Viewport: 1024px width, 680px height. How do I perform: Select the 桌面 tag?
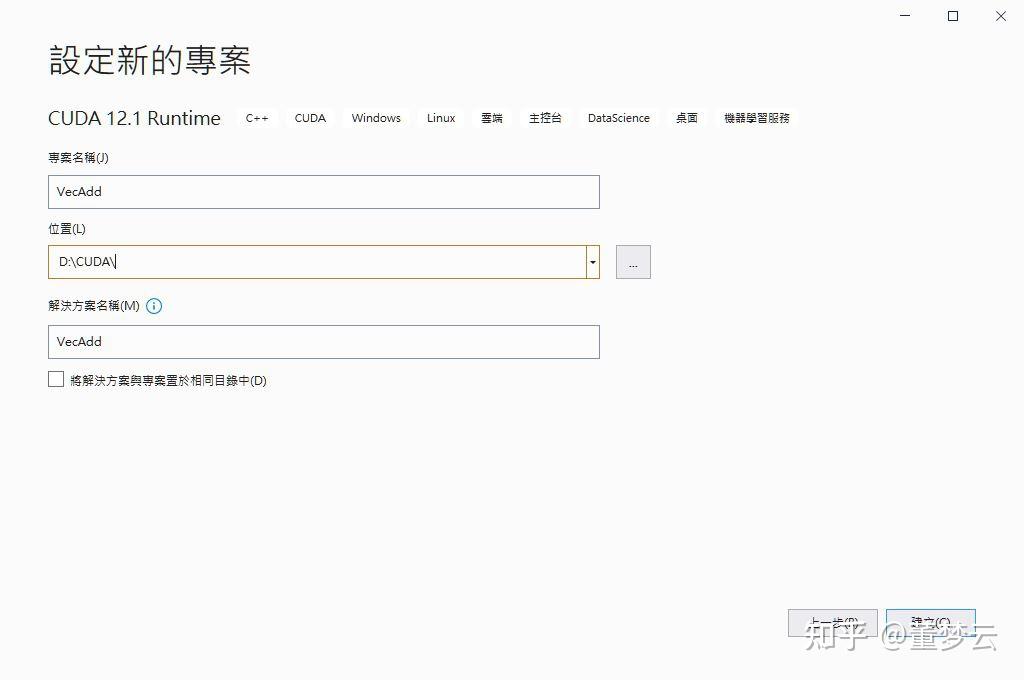tap(686, 117)
